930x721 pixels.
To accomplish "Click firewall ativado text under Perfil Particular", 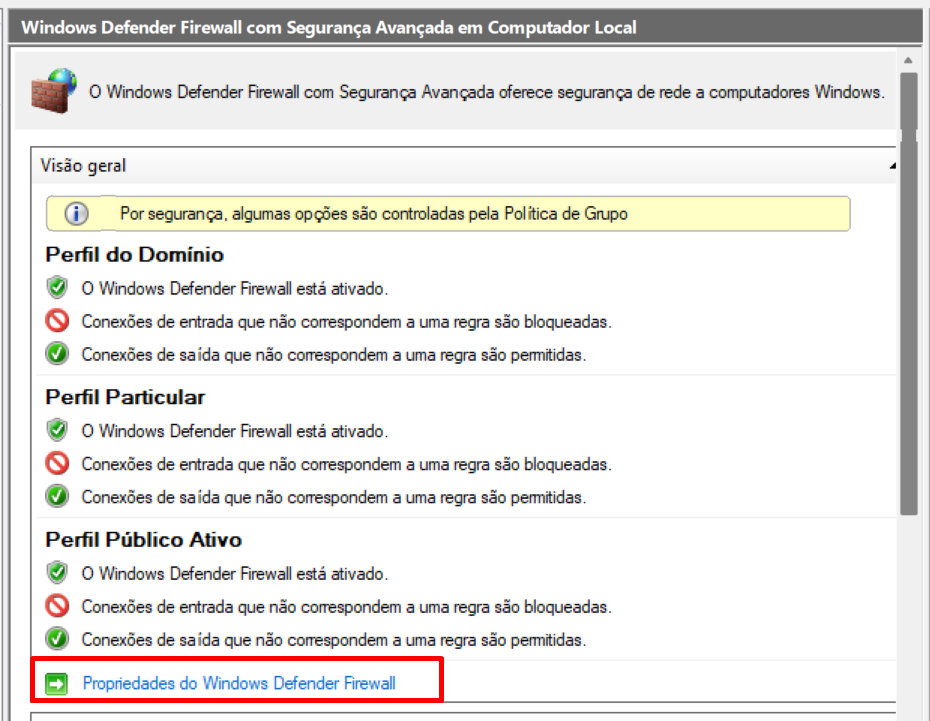I will tap(235, 431).
